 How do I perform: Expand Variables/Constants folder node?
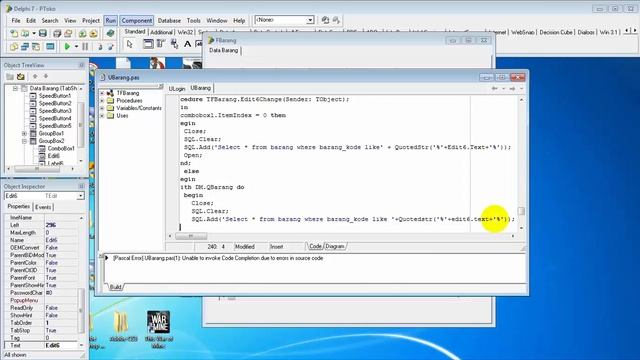point(102,108)
